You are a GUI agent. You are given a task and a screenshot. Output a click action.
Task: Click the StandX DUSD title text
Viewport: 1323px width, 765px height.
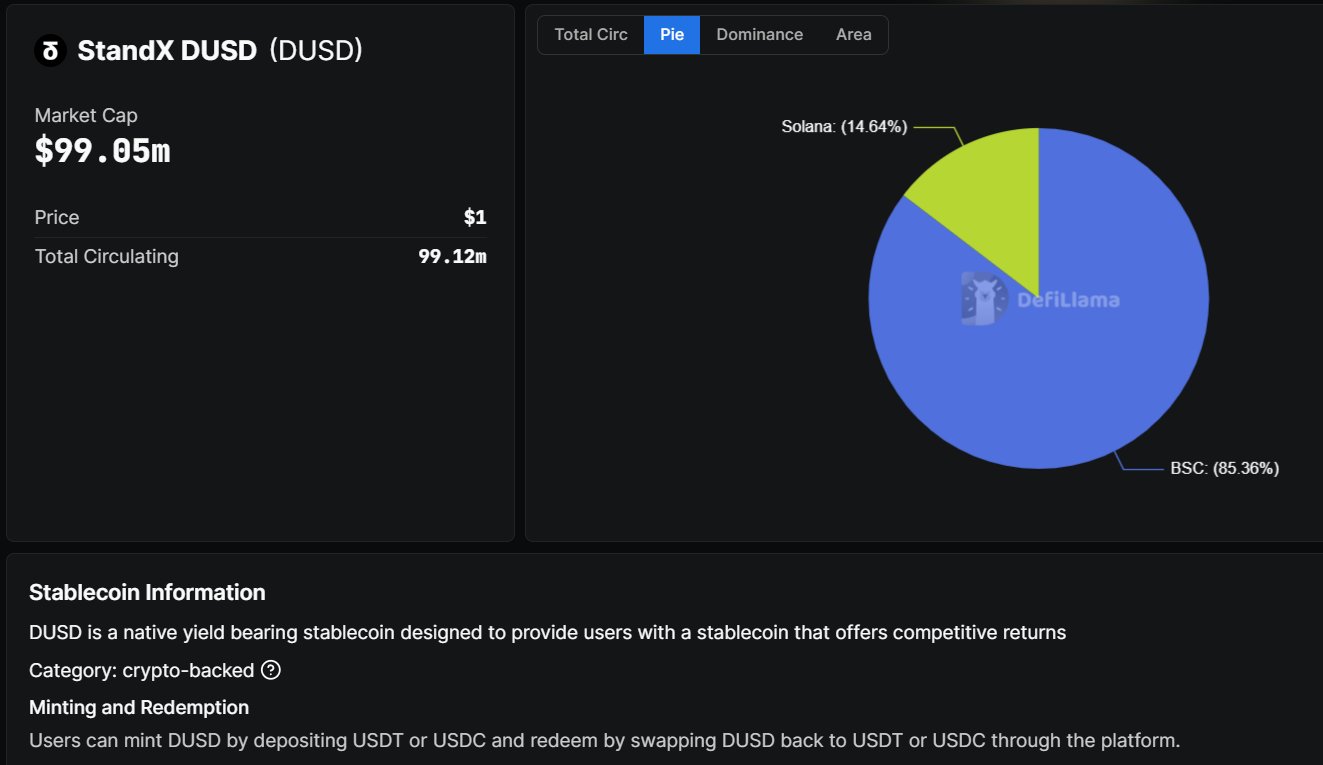pos(167,51)
